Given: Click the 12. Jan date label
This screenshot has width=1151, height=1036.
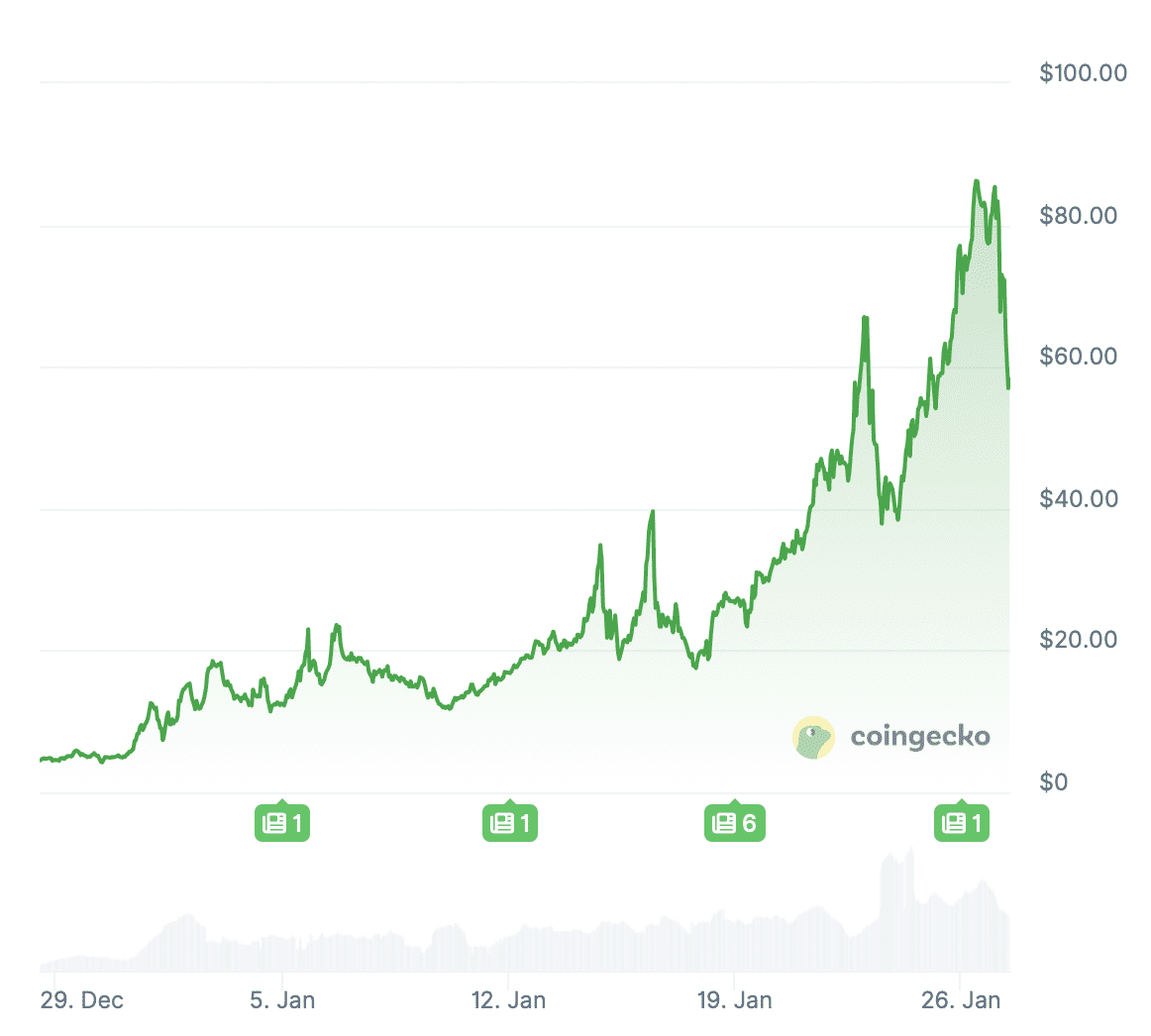Looking at the screenshot, I should tap(508, 1000).
